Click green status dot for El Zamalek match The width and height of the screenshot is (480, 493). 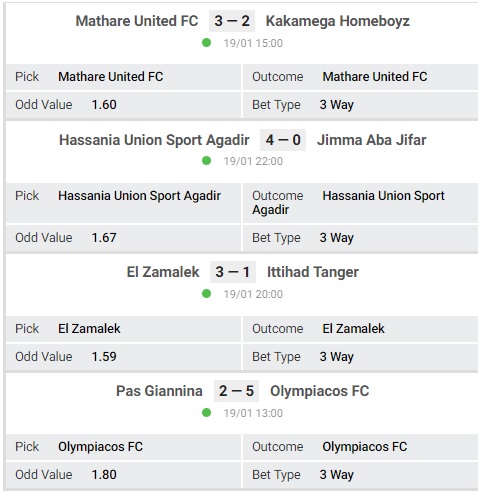pos(206,294)
